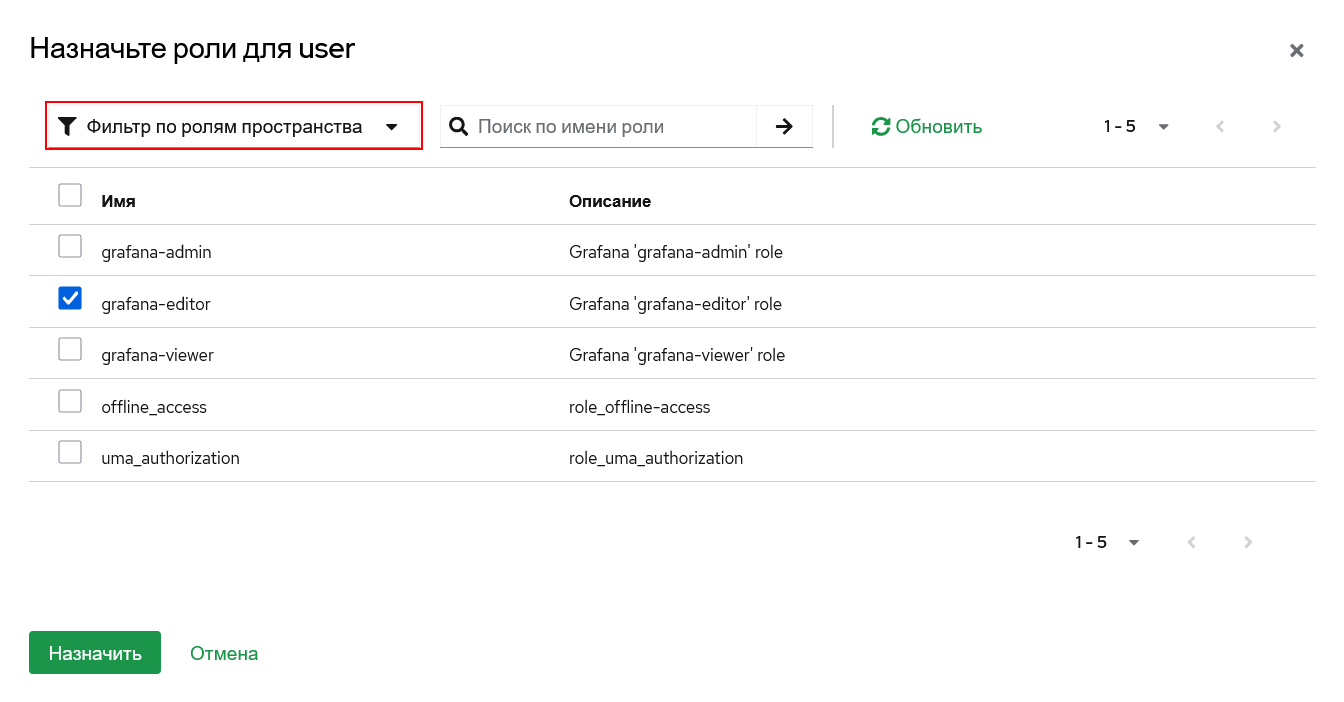The image size is (1344, 702).
Task: Check the uma_authorization role checkbox
Action: point(70,452)
